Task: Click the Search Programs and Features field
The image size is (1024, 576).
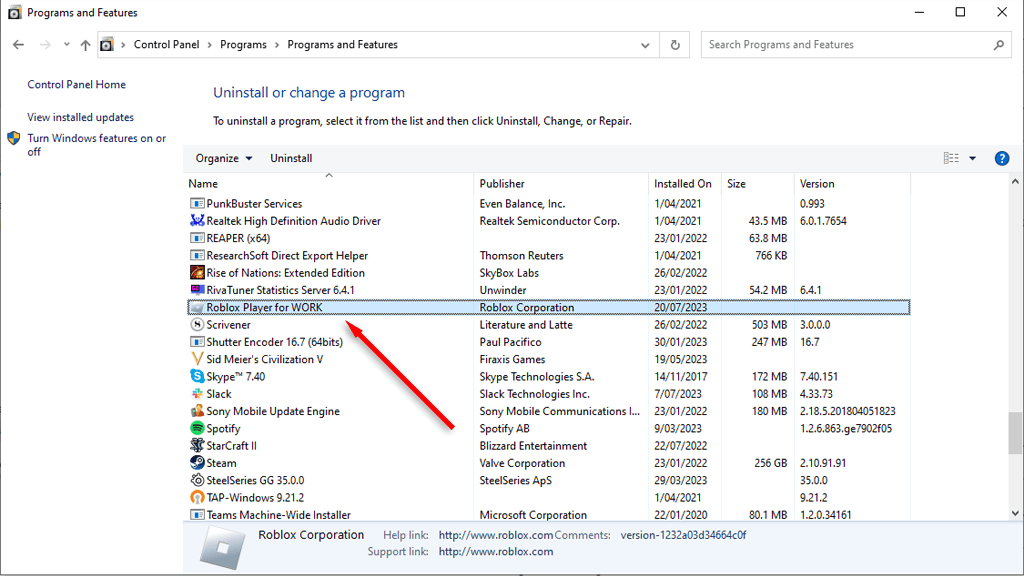Action: (848, 45)
